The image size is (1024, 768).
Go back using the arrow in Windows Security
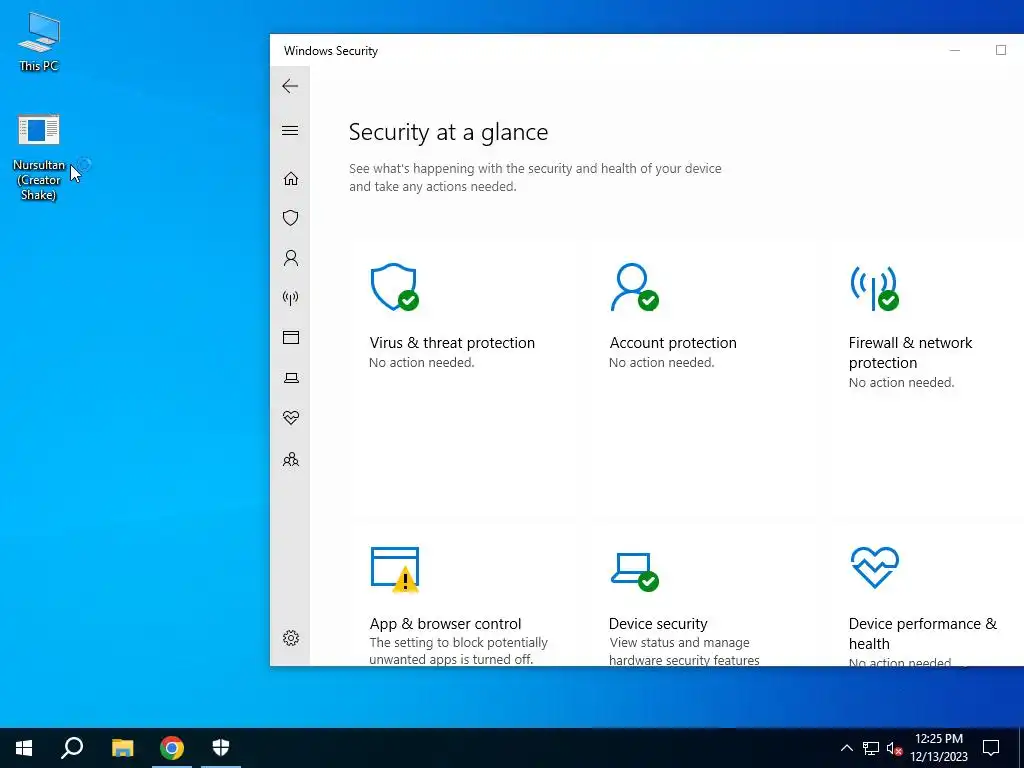[x=290, y=86]
